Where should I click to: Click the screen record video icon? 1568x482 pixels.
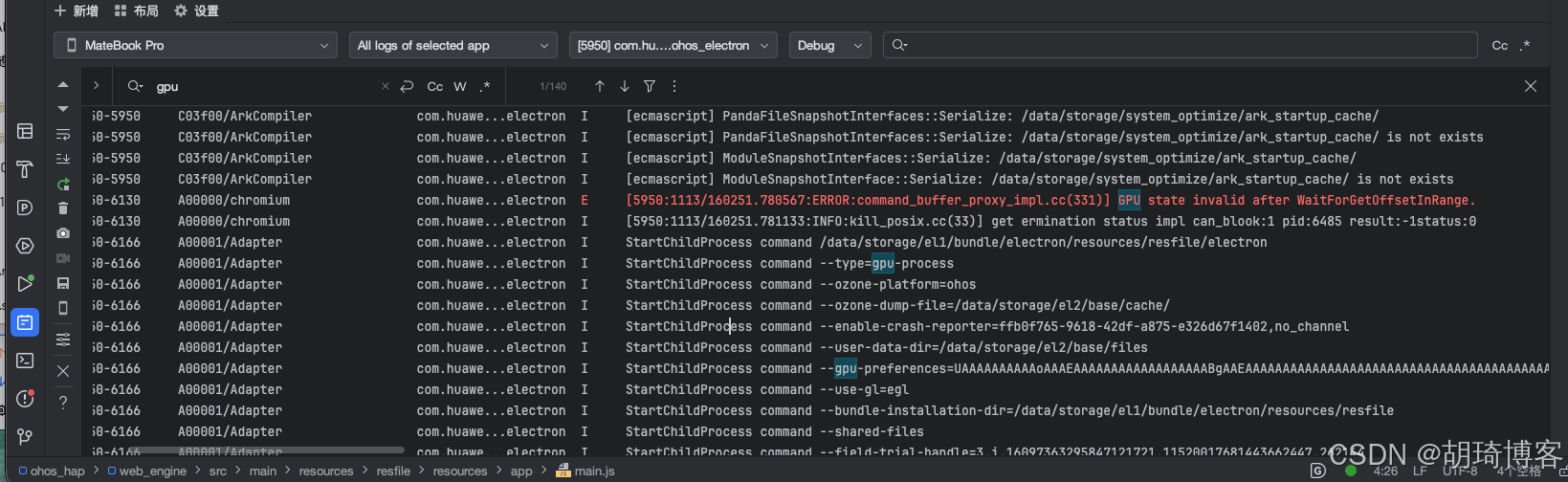tap(63, 258)
